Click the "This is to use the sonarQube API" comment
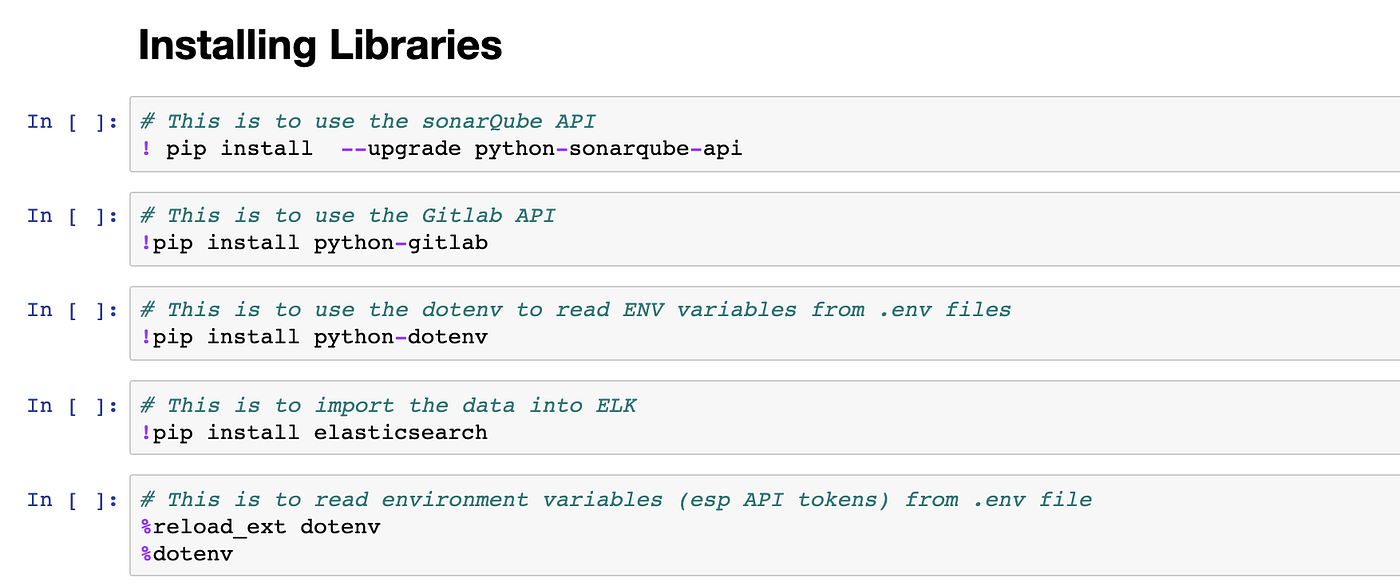1400x586 pixels. 367,122
